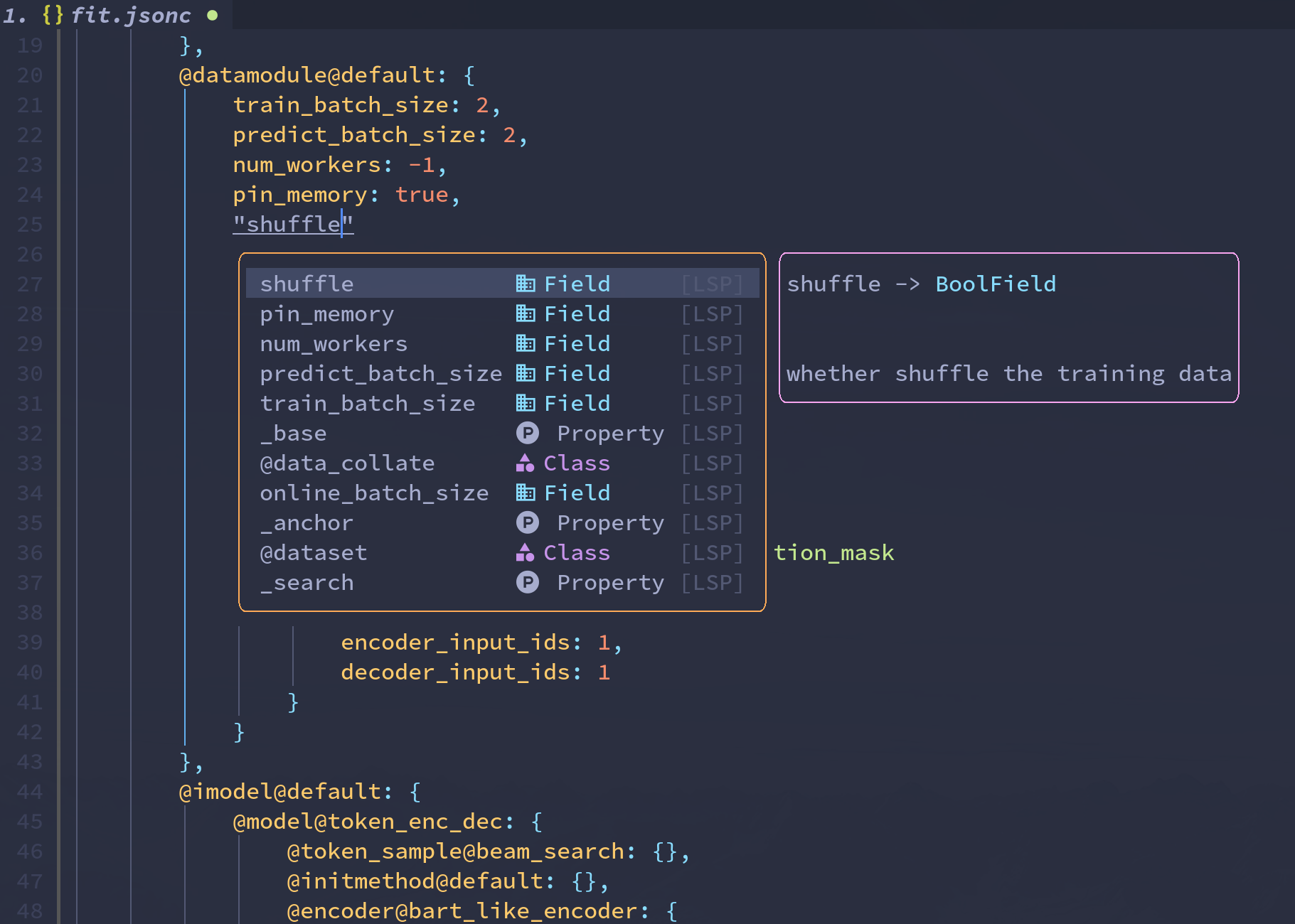Viewport: 1295px width, 924px height.
Task: Click Field icon in the shuffle row
Action: click(526, 284)
